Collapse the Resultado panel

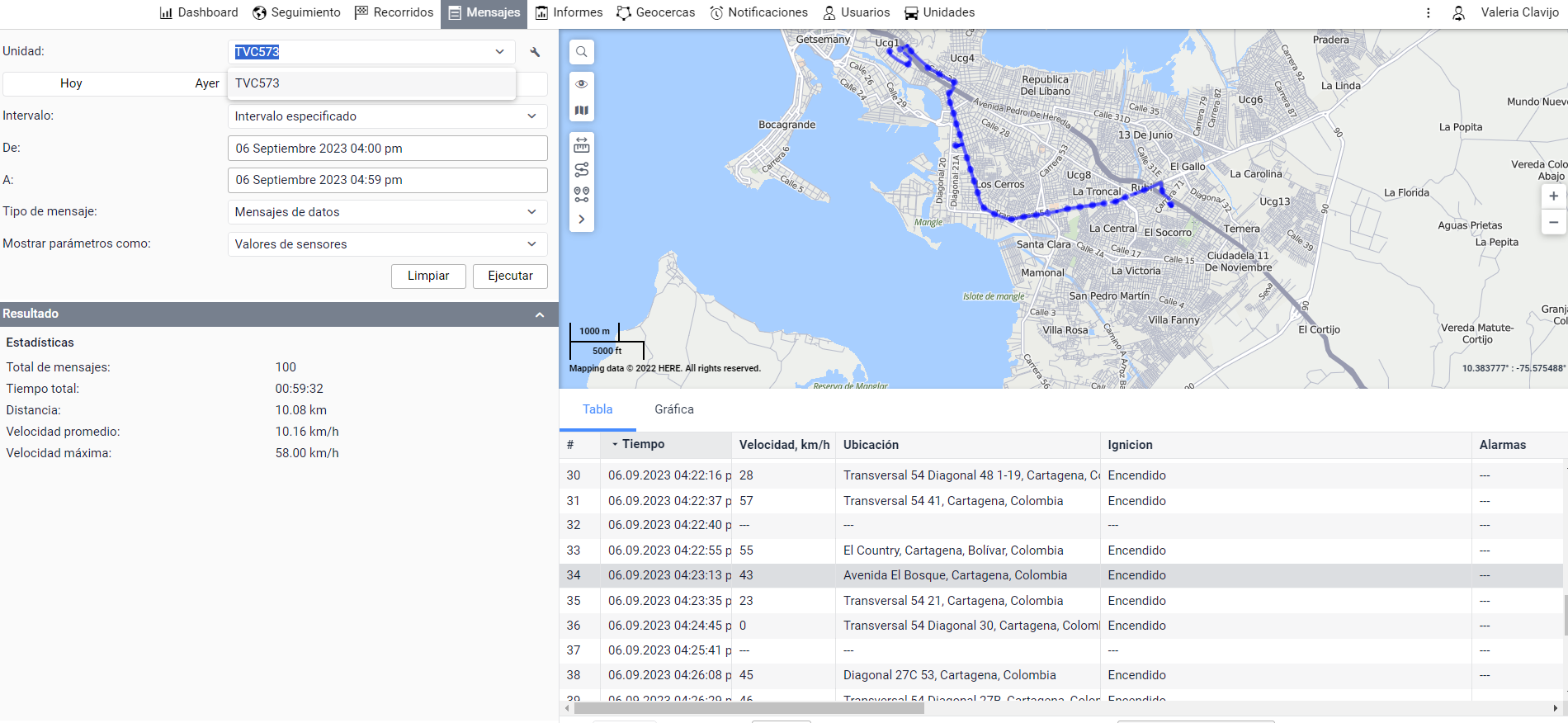coord(540,314)
